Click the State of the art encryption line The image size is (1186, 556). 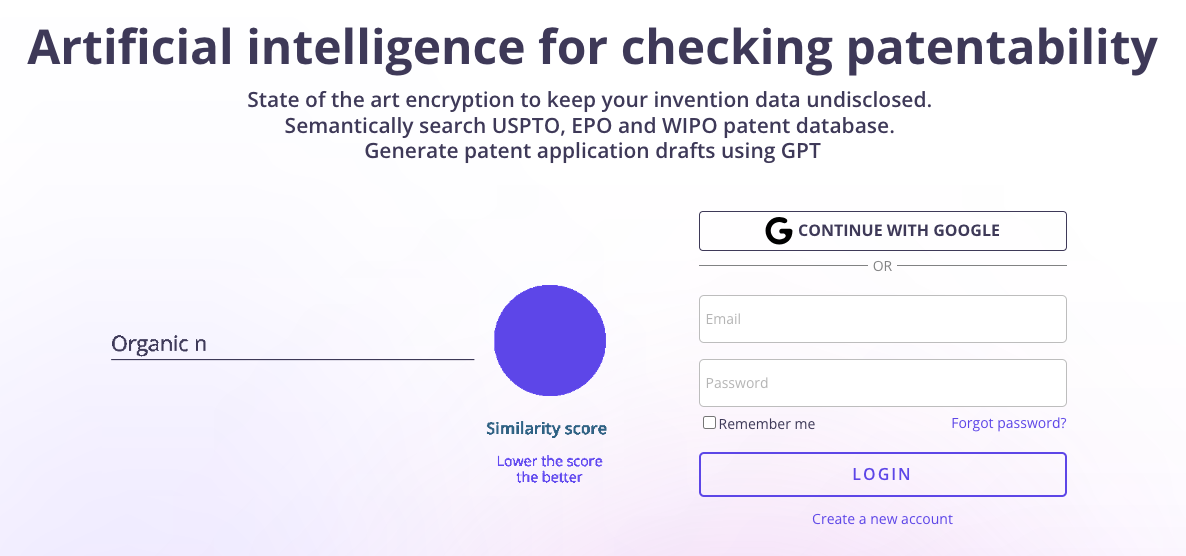coord(589,100)
